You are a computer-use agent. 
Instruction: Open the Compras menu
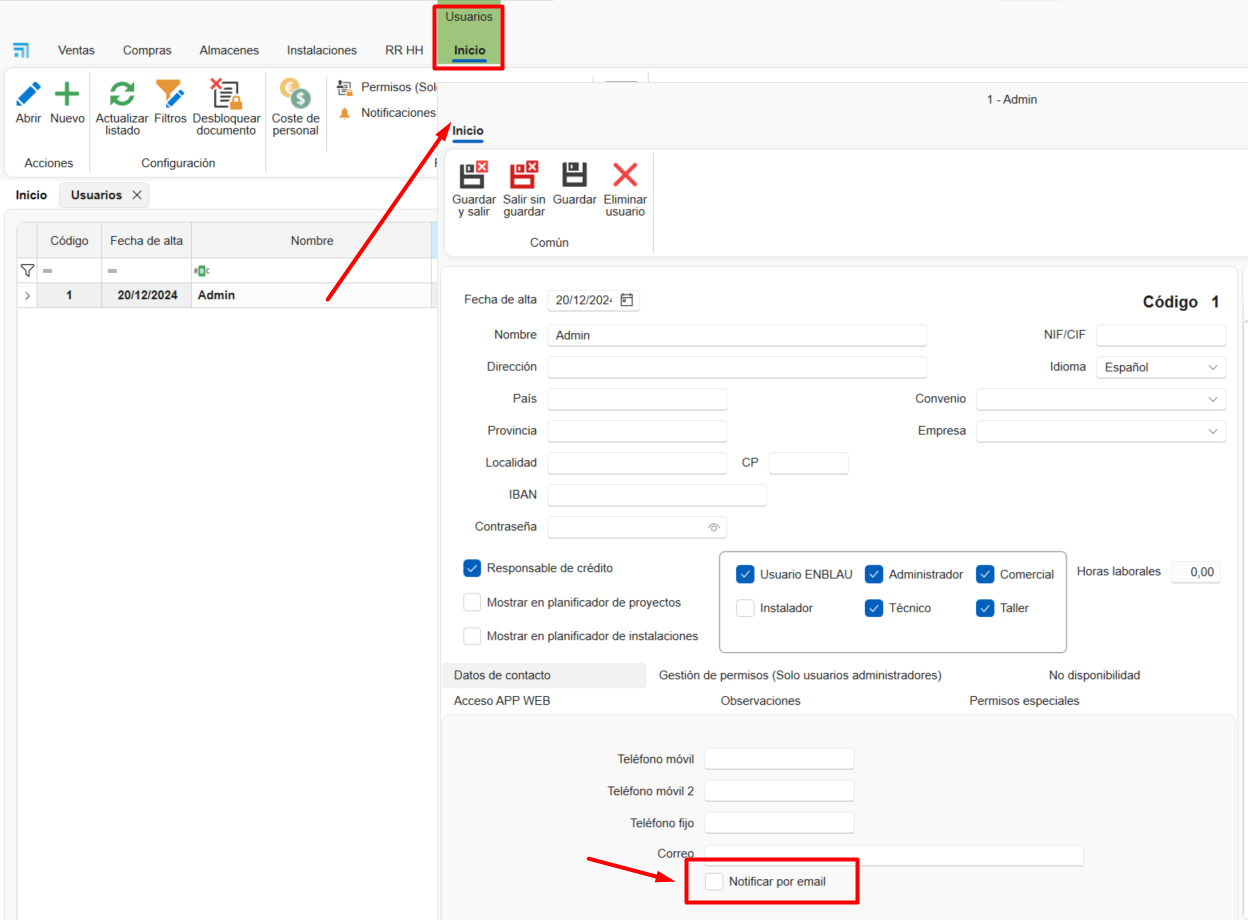(x=147, y=50)
